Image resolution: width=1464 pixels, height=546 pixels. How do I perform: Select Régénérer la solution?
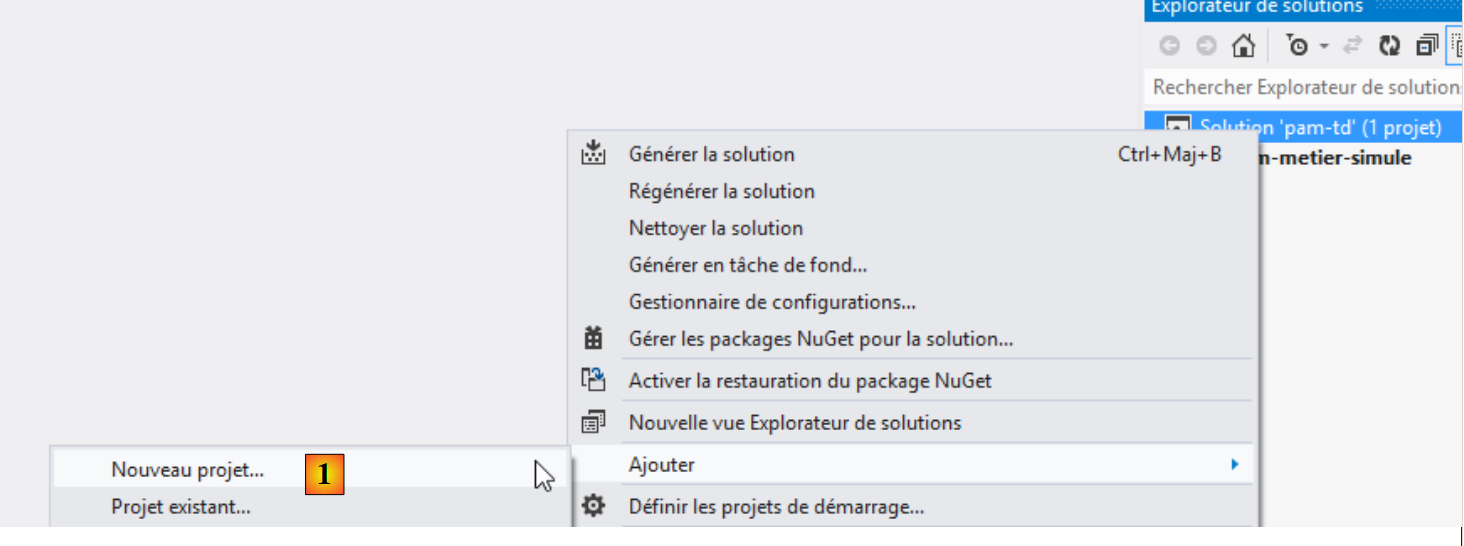tap(721, 191)
